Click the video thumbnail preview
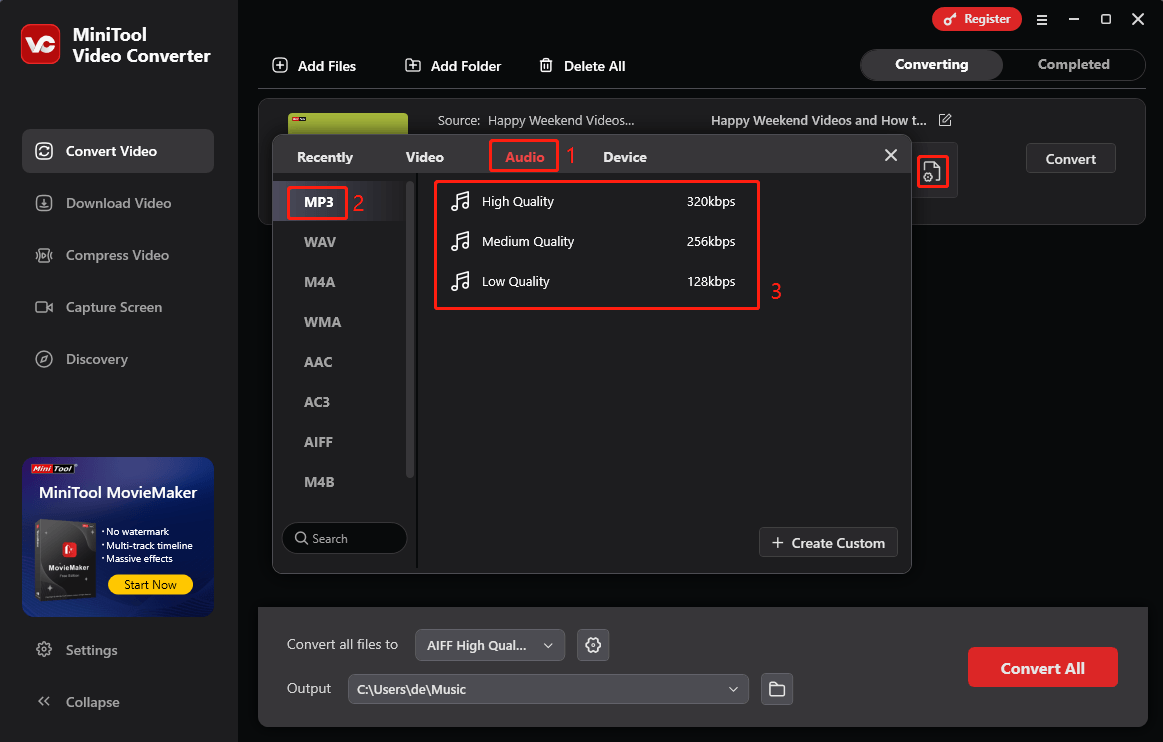The width and height of the screenshot is (1163, 742). [x=348, y=123]
